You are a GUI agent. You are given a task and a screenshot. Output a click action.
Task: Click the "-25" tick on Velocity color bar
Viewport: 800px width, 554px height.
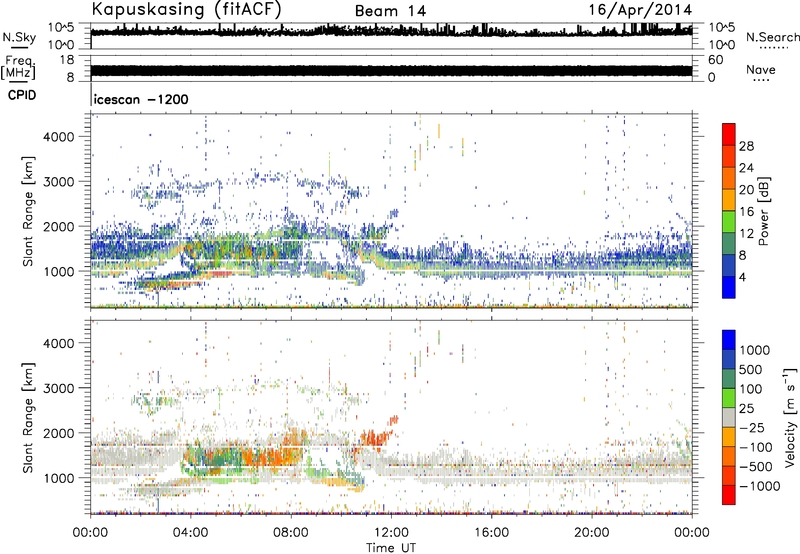(753, 427)
